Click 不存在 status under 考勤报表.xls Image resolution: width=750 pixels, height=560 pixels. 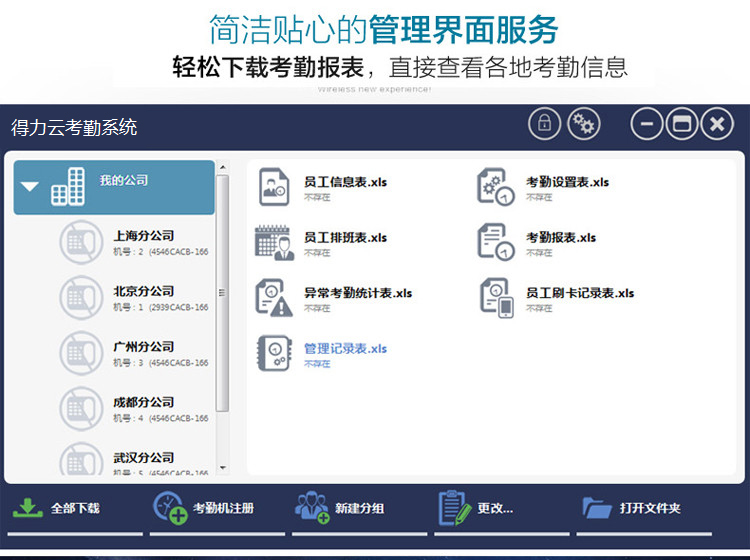tap(539, 253)
